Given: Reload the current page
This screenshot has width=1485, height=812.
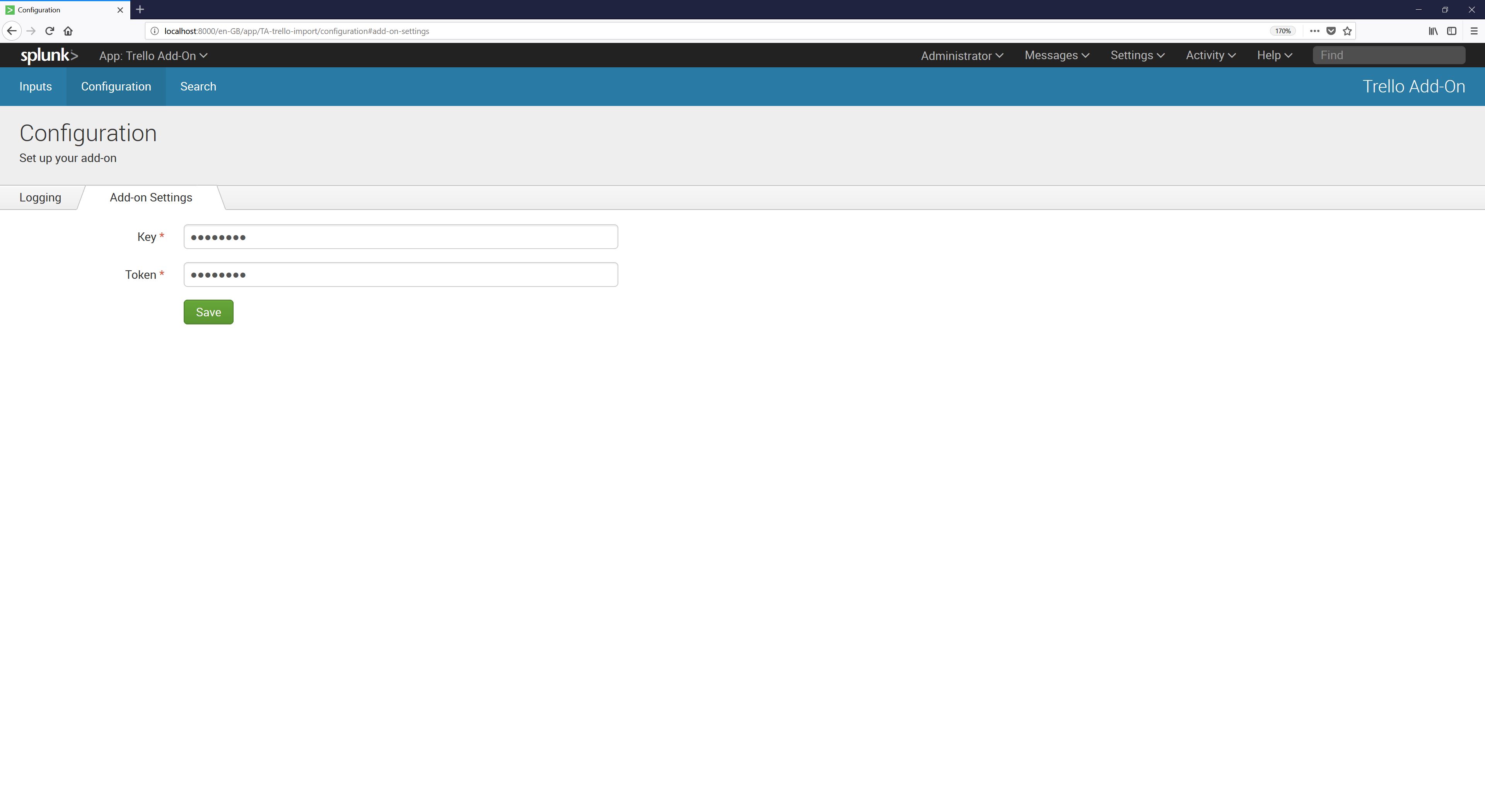Looking at the screenshot, I should tap(49, 31).
